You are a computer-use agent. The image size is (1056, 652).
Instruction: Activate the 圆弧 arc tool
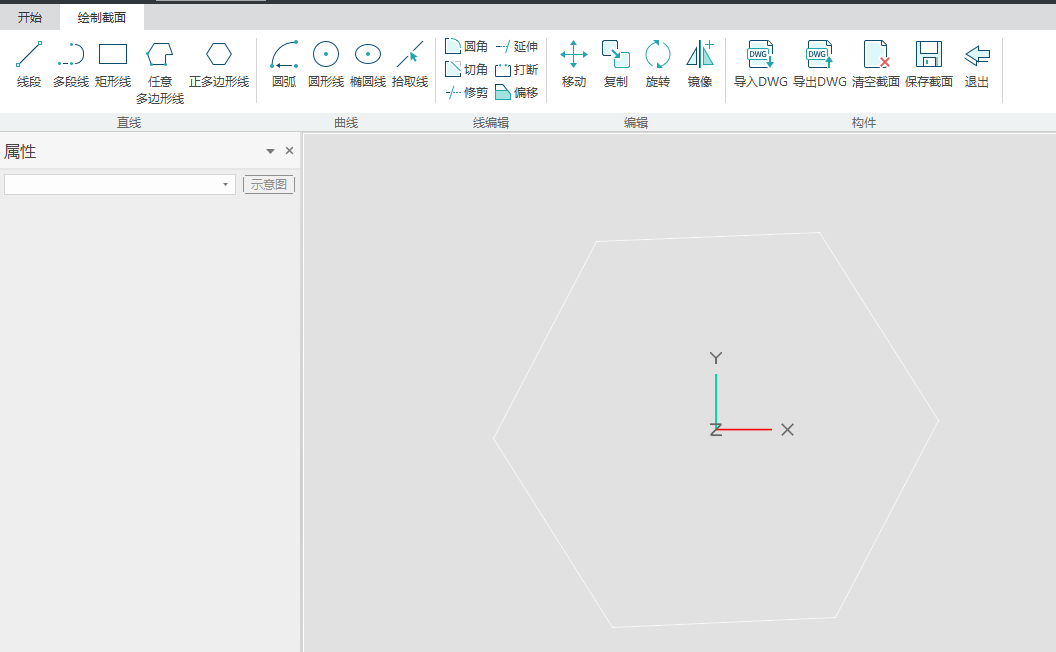(x=284, y=64)
